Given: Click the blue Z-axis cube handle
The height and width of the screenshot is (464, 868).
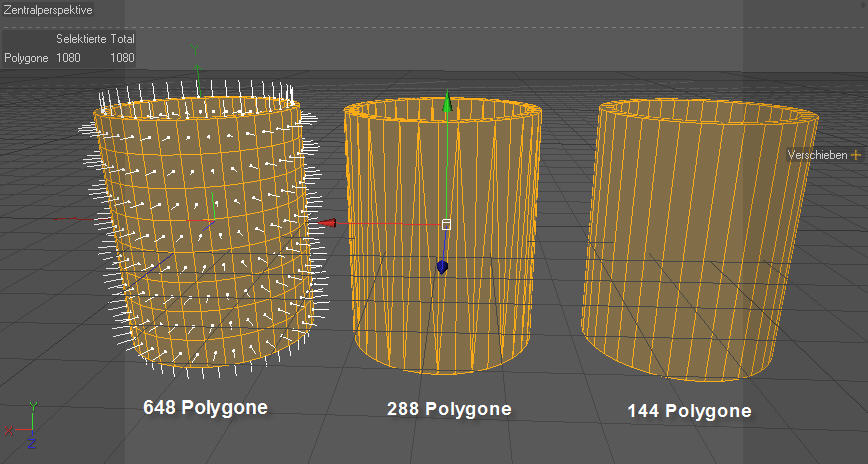Looking at the screenshot, I should pos(442,267).
